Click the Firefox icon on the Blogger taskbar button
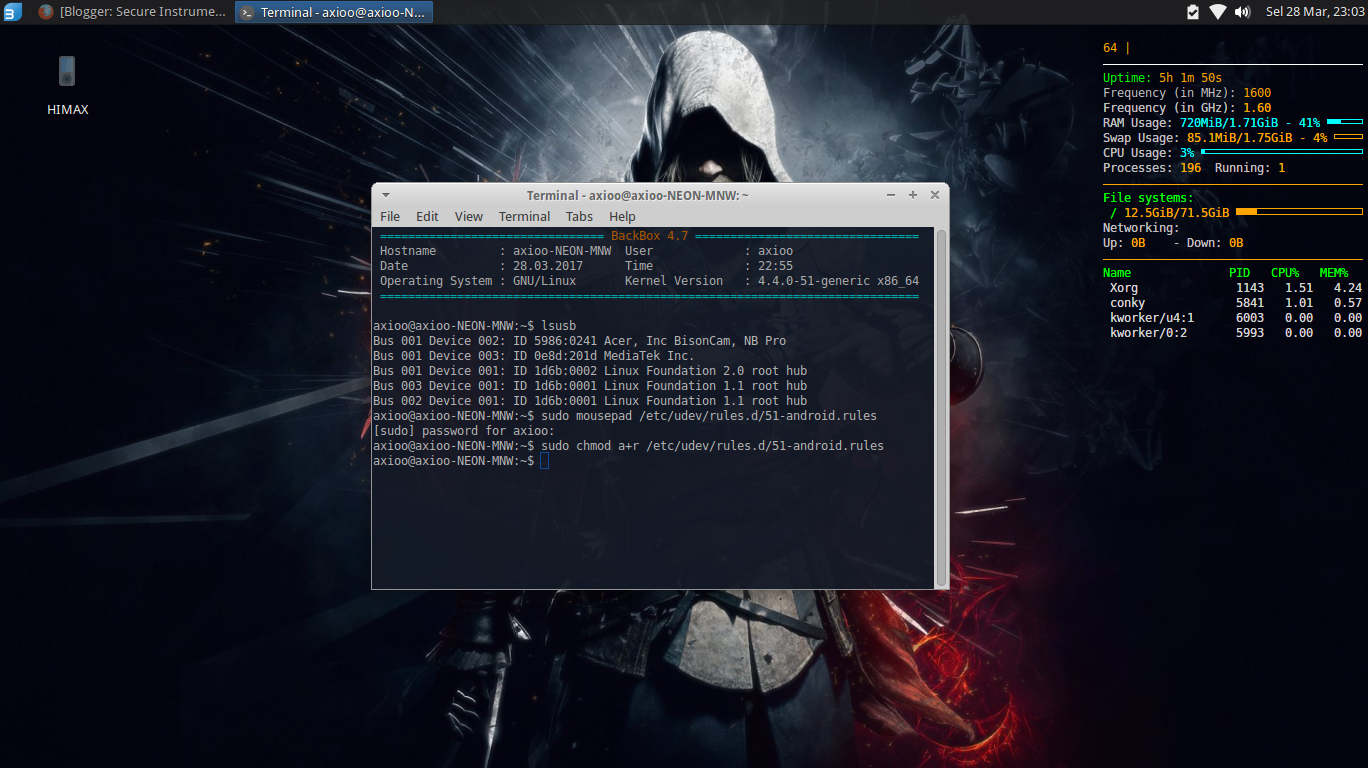Viewport: 1368px width, 768px height. pyautogui.click(x=46, y=12)
